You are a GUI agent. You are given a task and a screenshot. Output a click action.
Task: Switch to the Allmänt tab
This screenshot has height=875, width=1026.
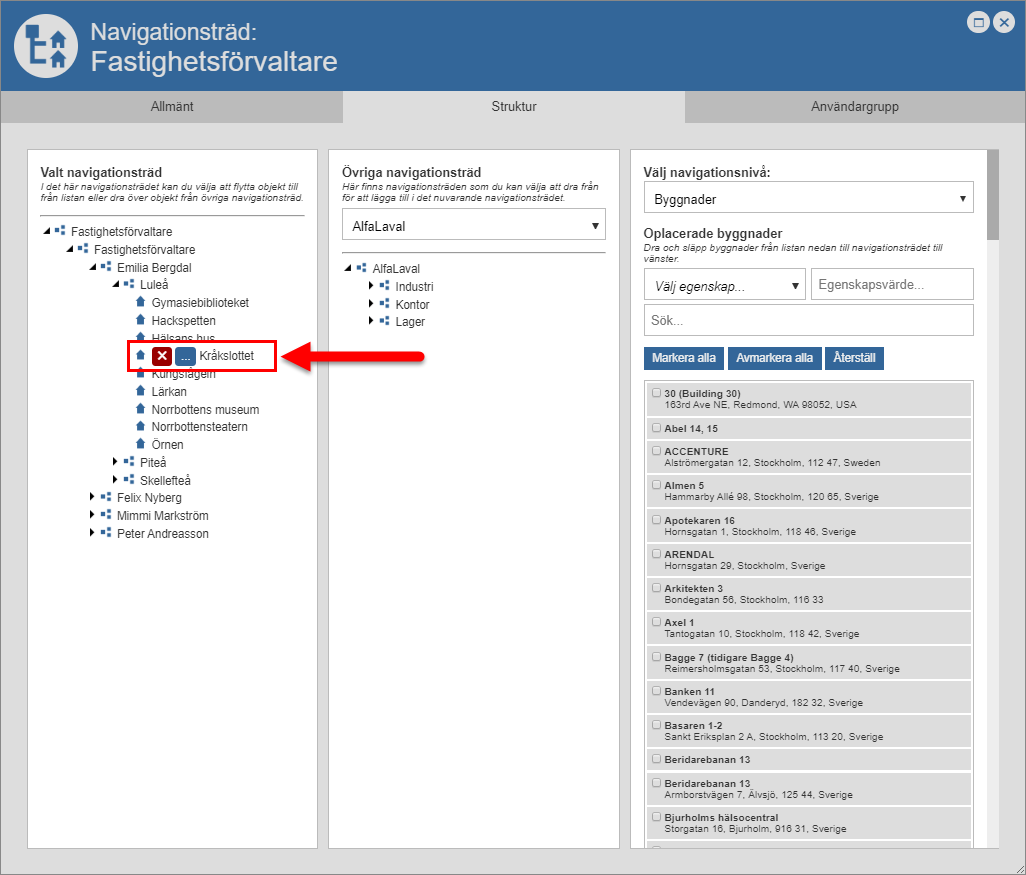[x=172, y=106]
